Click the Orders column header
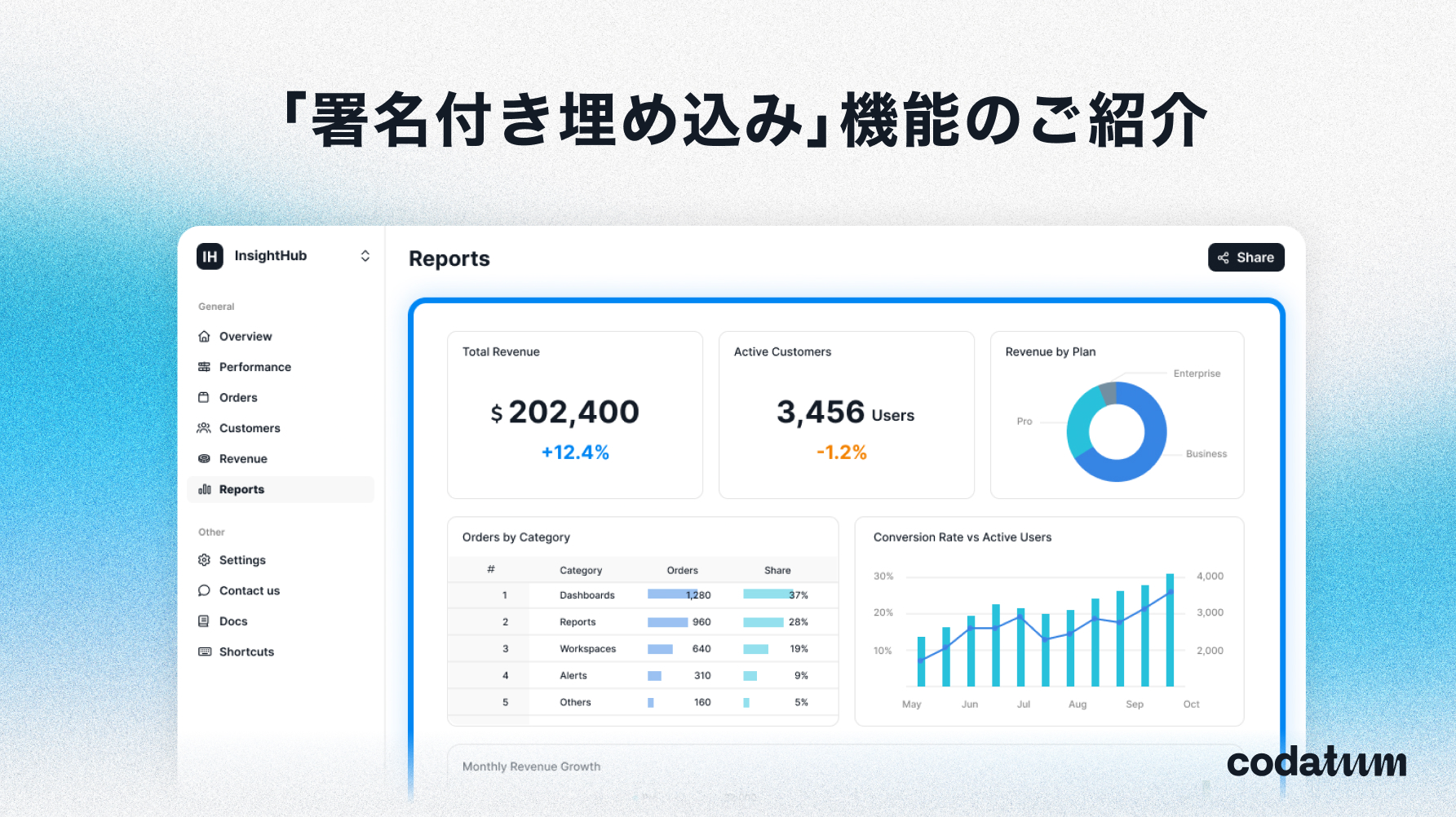This screenshot has height=817, width=1456. (682, 571)
